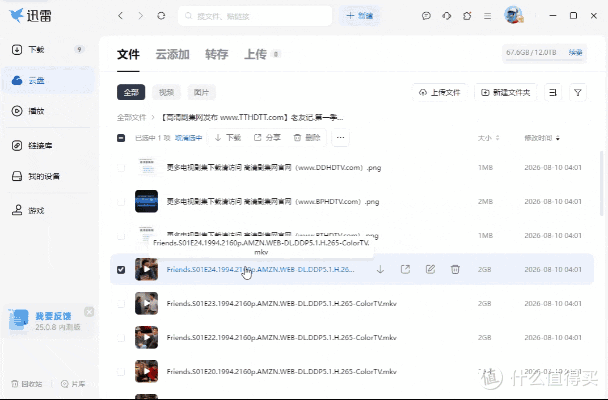Click the storage upgrade link beside 12.0TB
The image size is (608, 400).
[575, 52]
